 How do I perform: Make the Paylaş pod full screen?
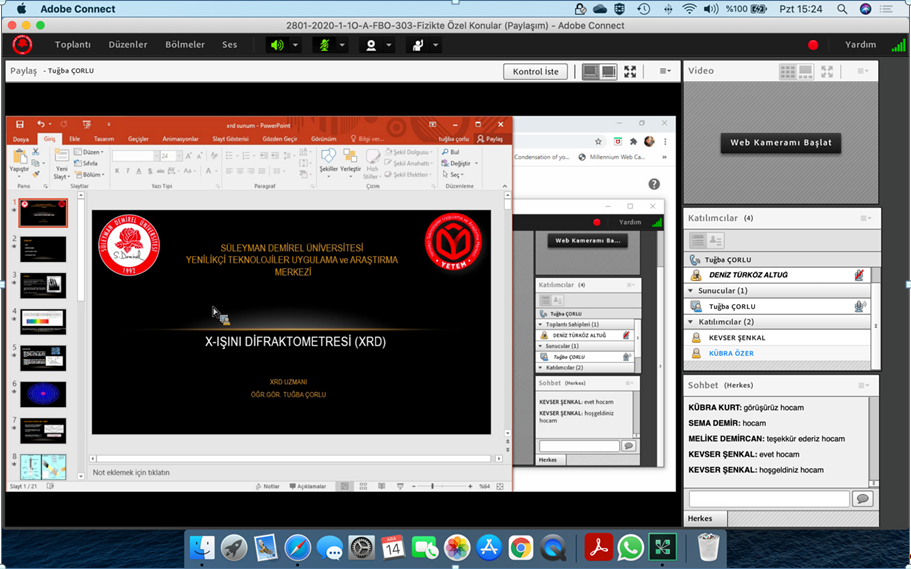630,72
